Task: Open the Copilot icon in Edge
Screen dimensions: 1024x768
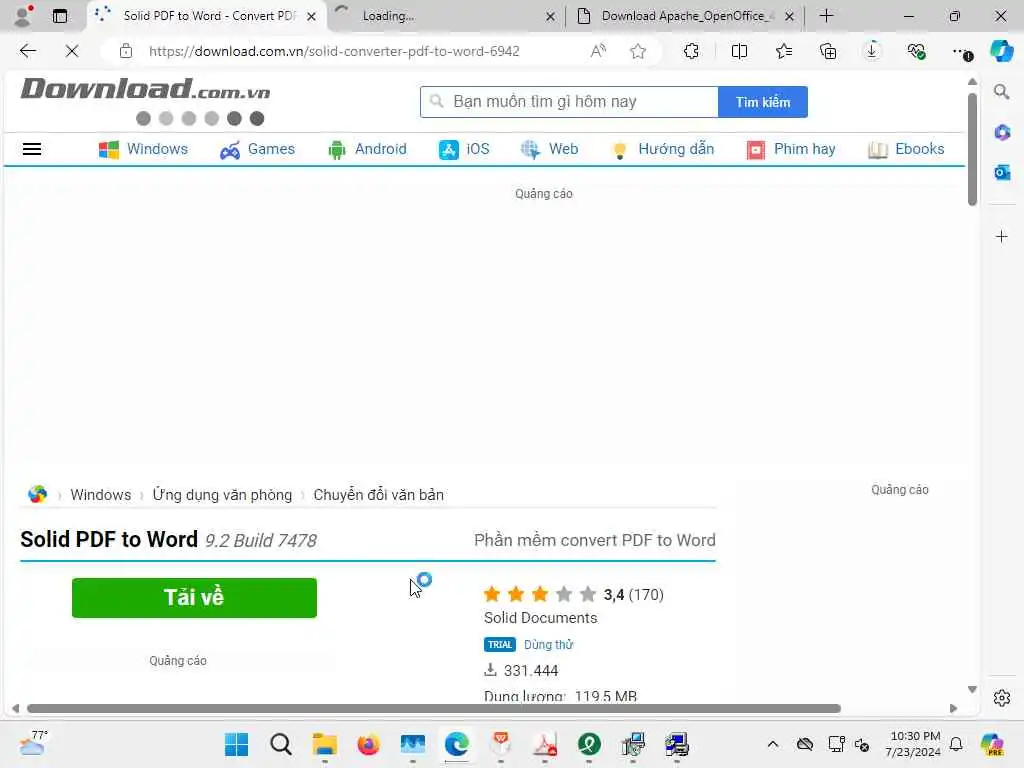Action: (x=1001, y=51)
